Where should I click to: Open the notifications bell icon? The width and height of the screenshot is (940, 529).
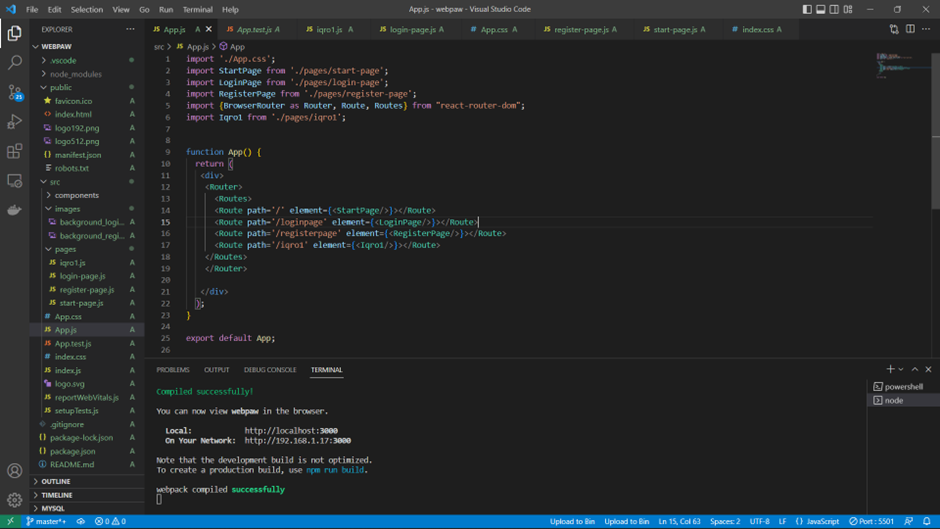point(927,522)
